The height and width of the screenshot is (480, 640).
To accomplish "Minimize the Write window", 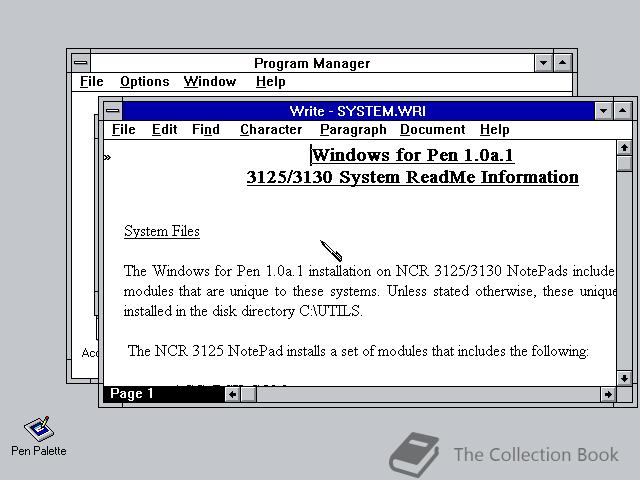I will [603, 111].
